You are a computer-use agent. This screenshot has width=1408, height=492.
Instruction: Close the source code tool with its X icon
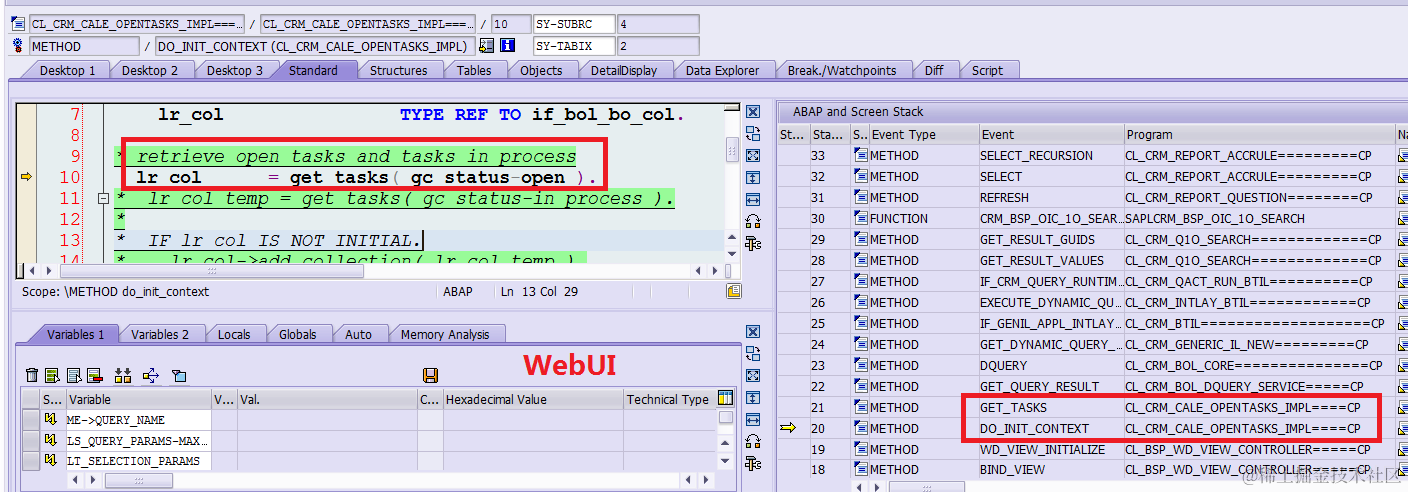(753, 112)
